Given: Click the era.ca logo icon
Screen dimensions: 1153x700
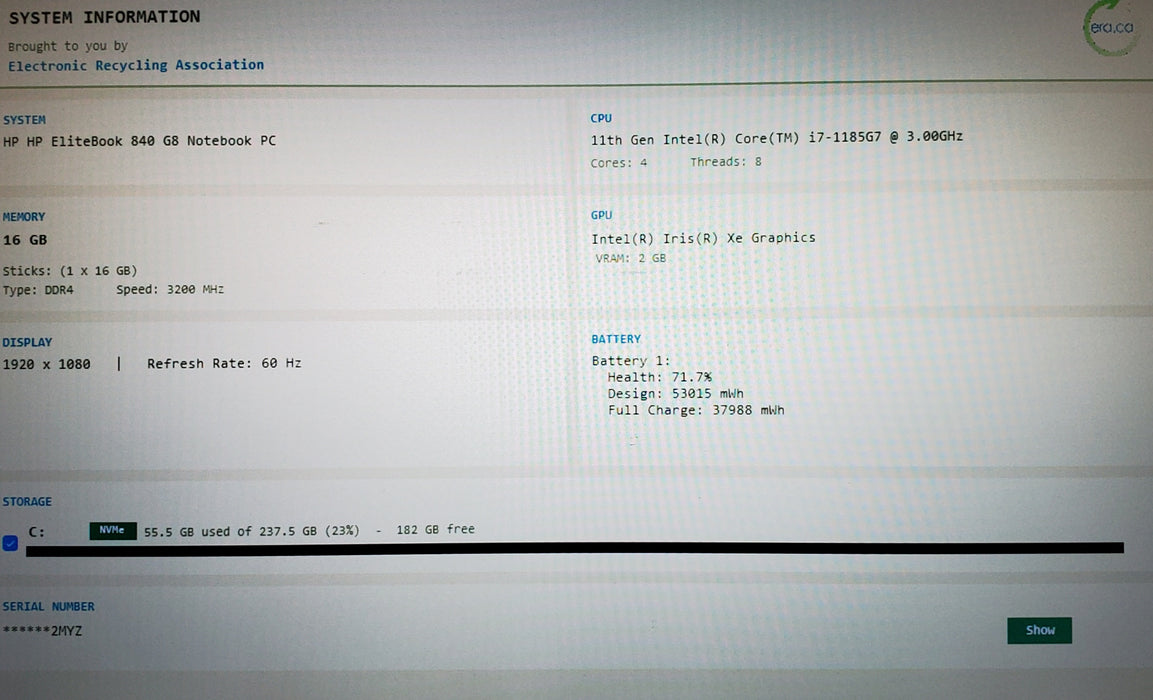Looking at the screenshot, I should pyautogui.click(x=1110, y=28).
